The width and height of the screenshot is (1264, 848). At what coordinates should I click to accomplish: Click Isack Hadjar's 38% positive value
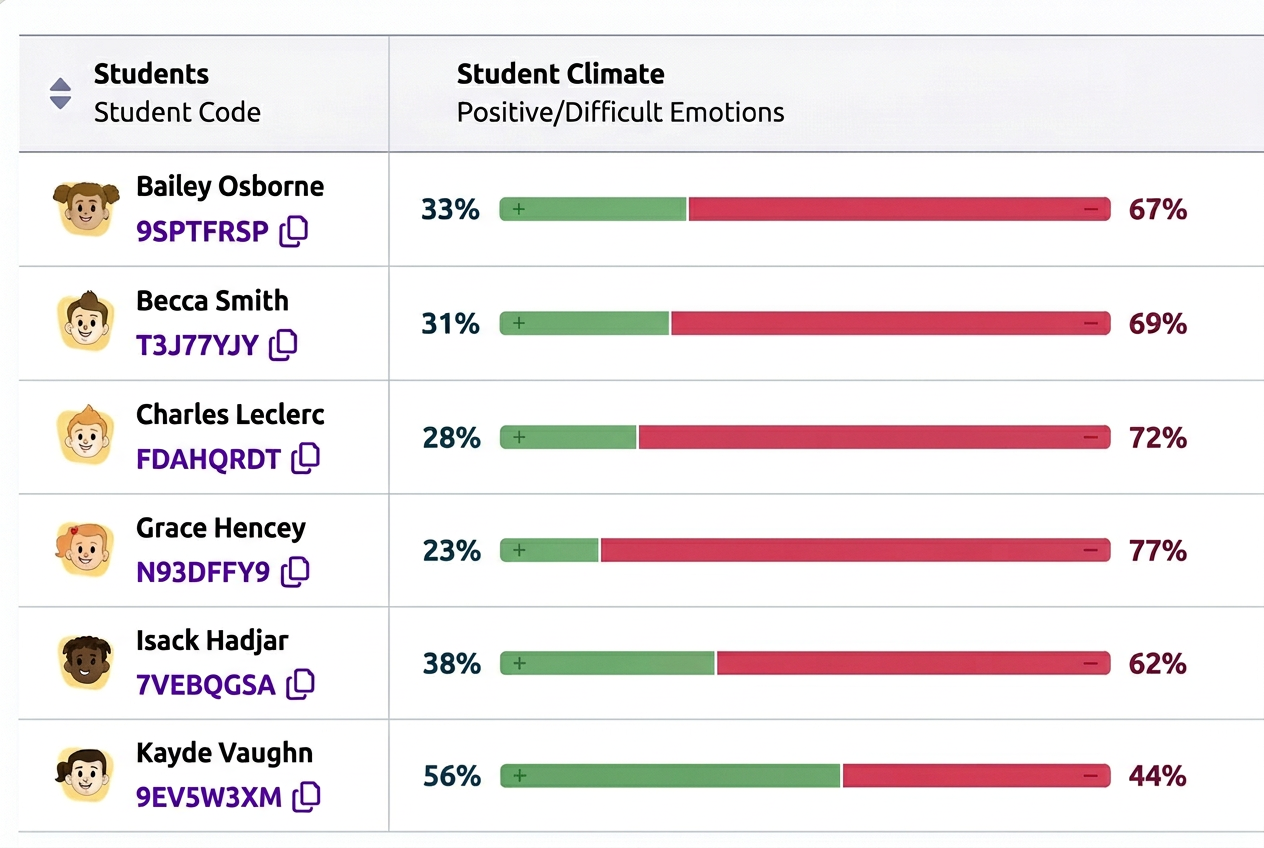click(451, 664)
